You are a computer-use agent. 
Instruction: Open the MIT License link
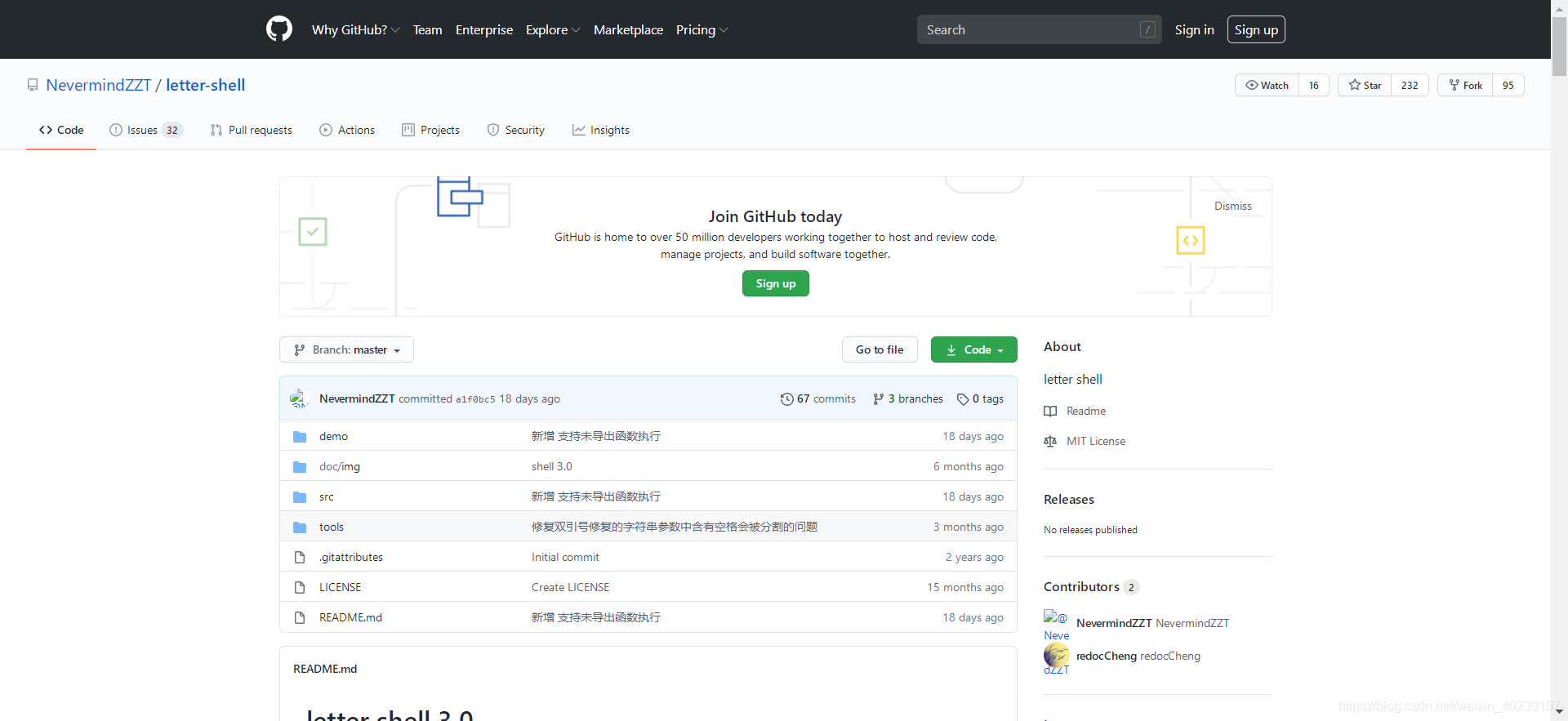[1096, 442]
